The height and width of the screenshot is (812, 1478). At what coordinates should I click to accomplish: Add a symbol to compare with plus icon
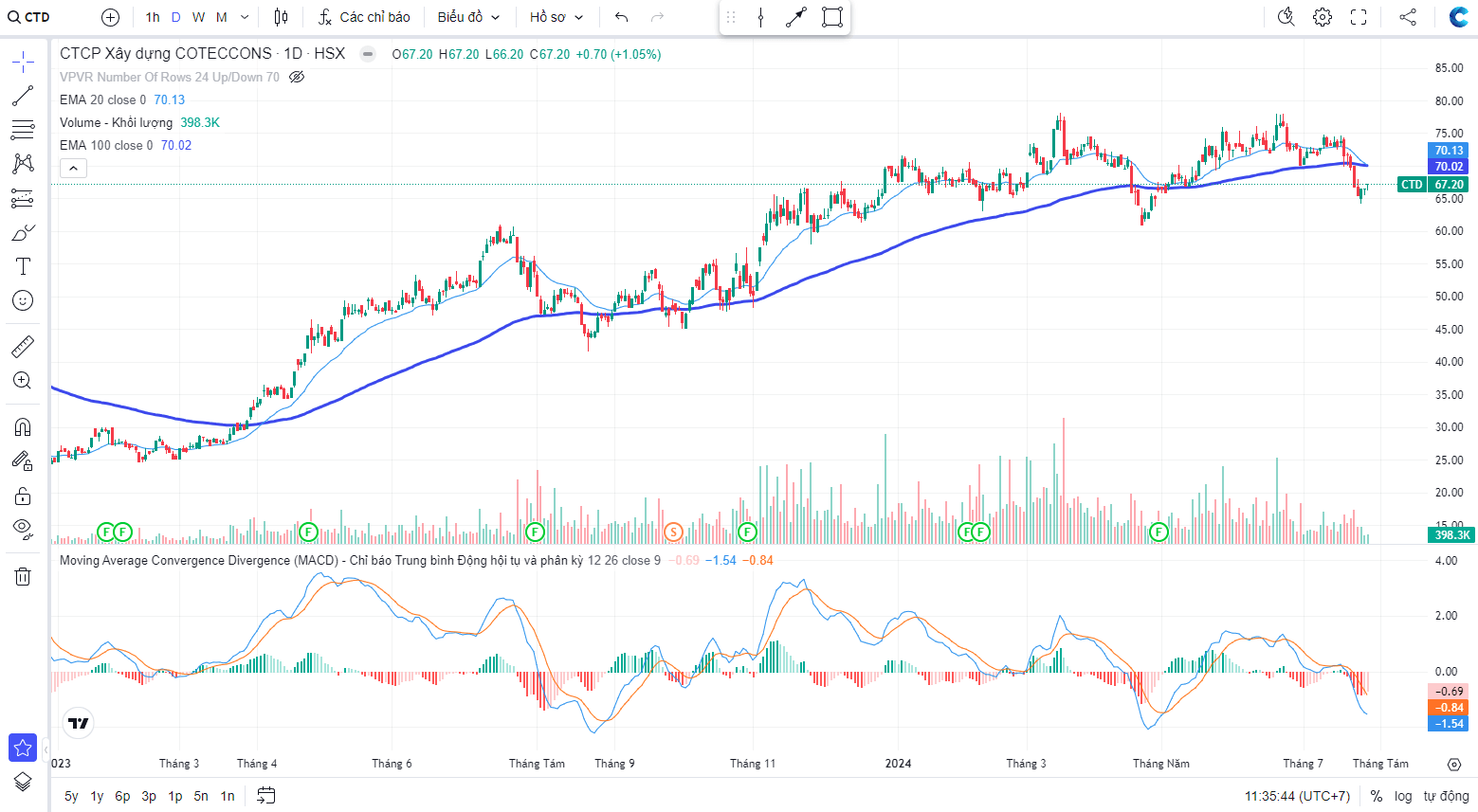pos(110,17)
